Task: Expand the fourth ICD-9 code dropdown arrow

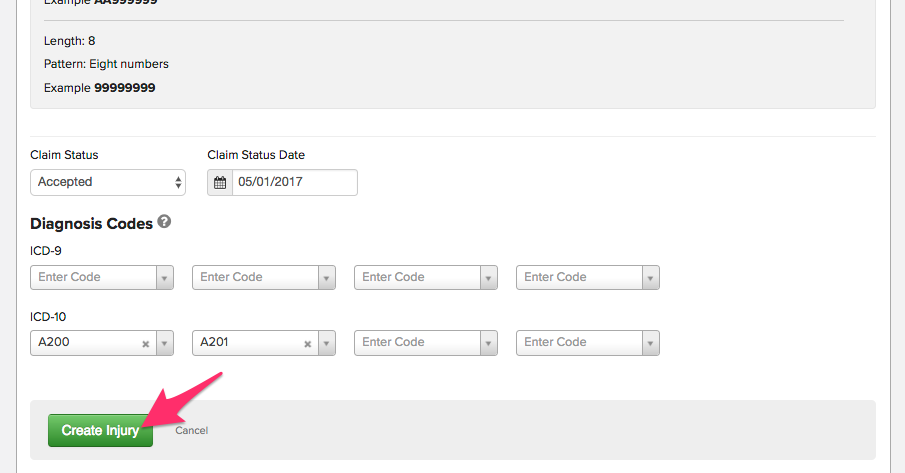Action: tap(650, 278)
